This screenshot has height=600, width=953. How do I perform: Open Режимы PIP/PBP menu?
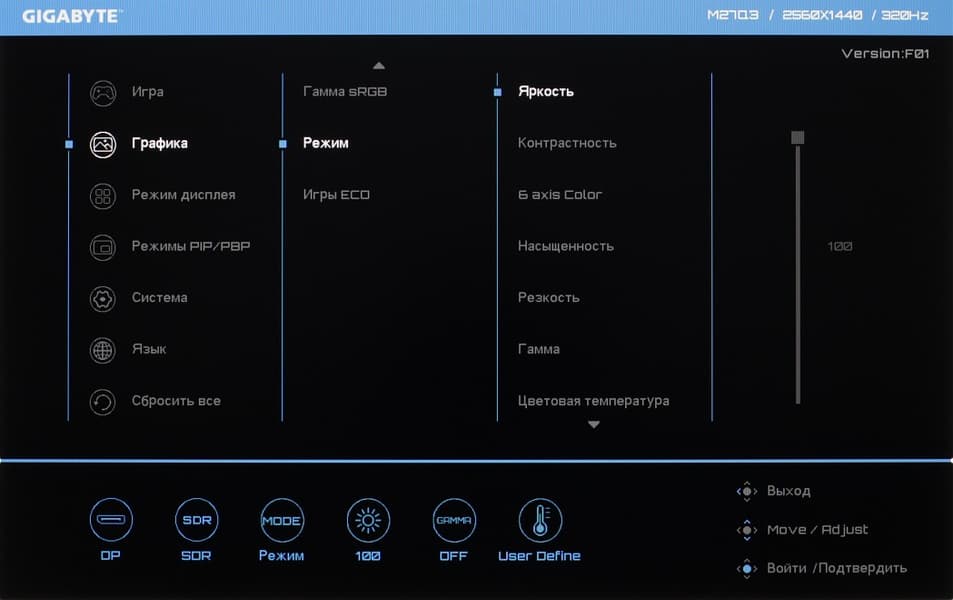[191, 246]
